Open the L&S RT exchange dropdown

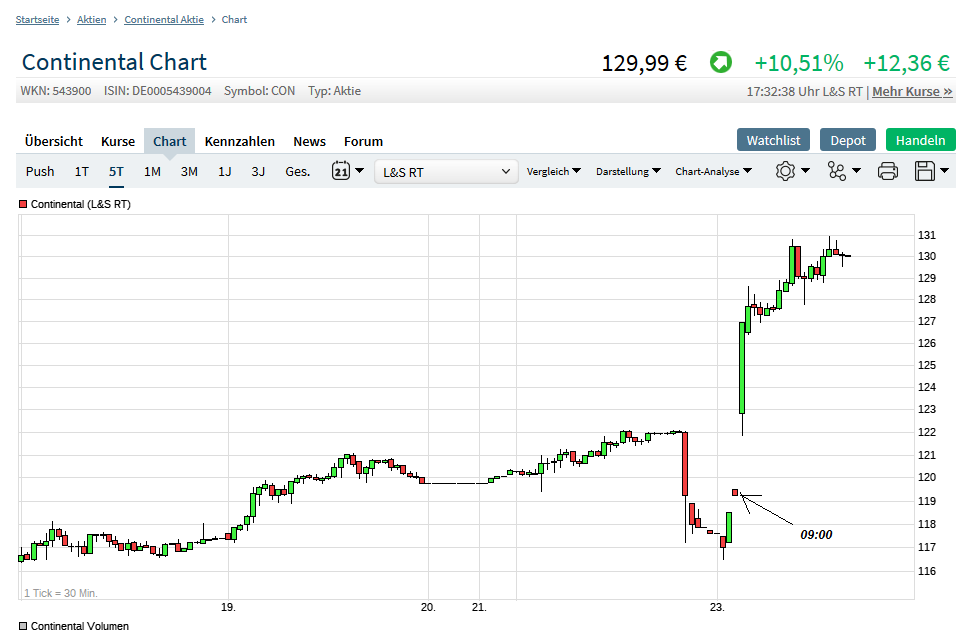point(446,172)
